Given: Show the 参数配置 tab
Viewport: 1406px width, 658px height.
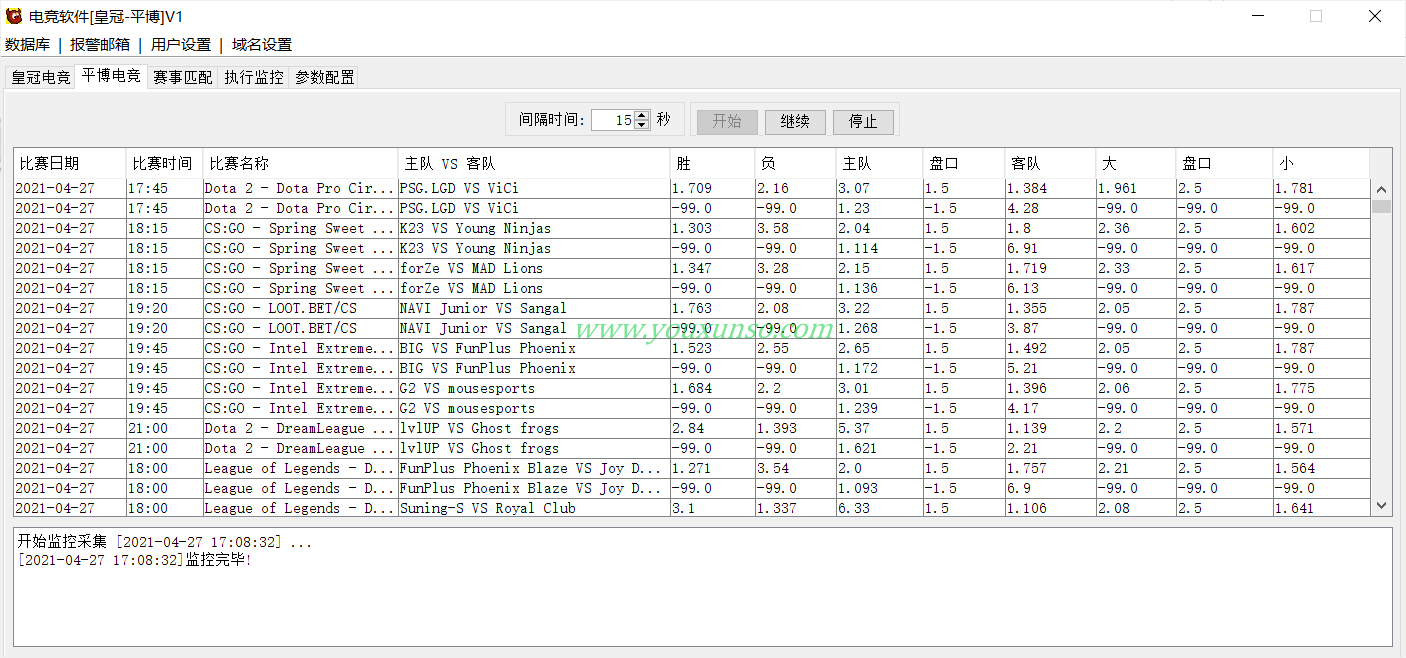Looking at the screenshot, I should (325, 77).
